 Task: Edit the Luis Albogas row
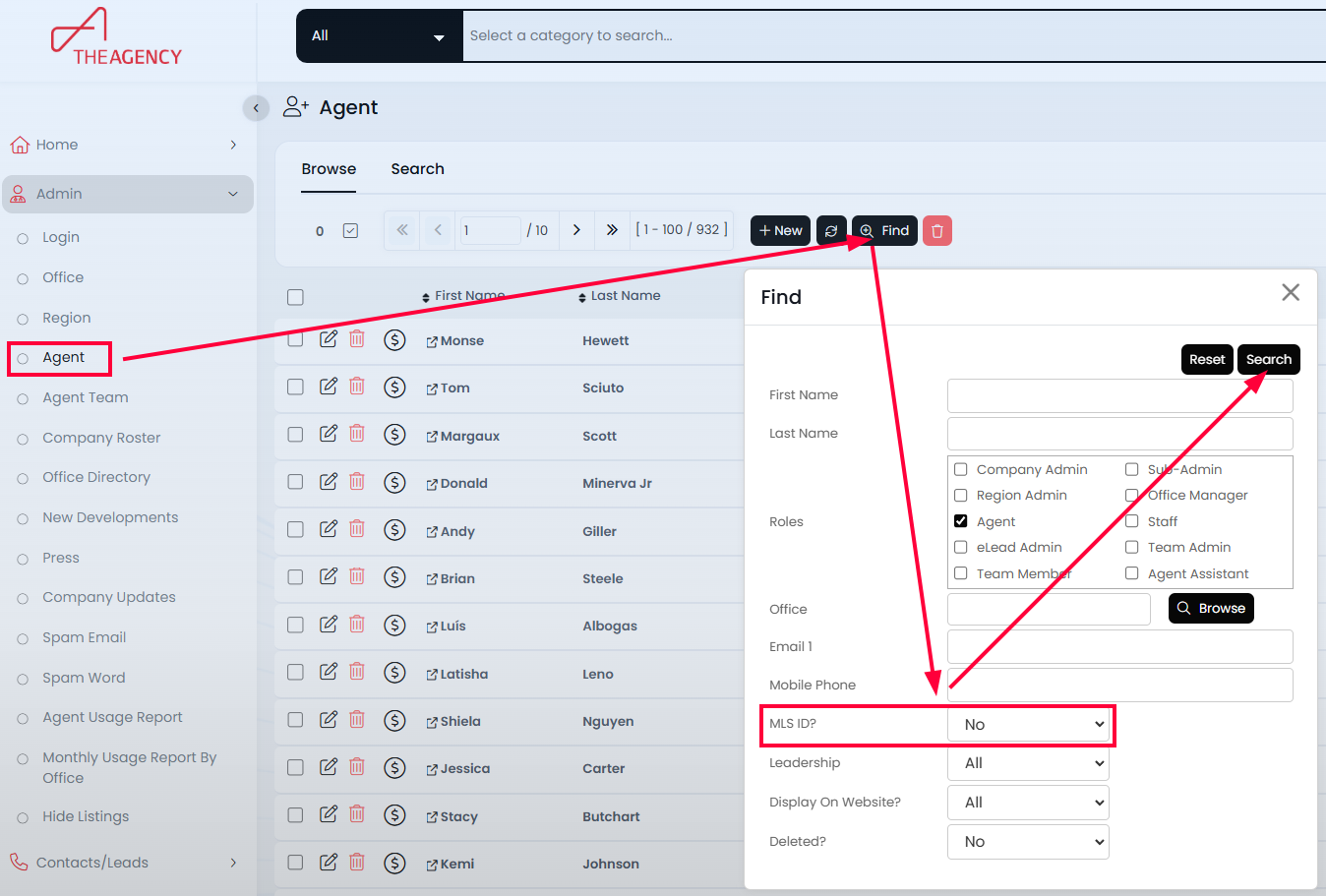point(329,625)
